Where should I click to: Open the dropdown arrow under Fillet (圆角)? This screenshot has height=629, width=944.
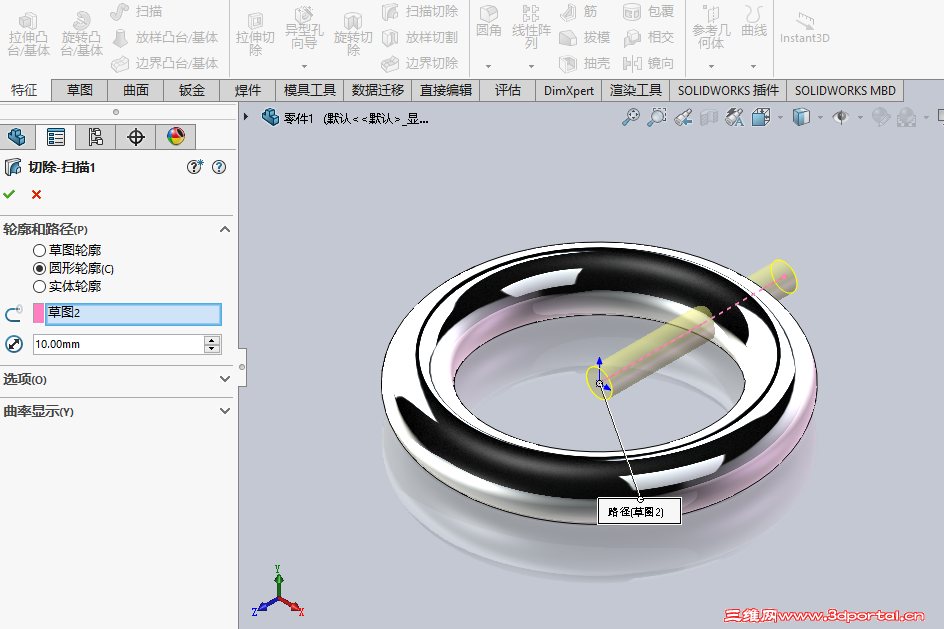(488, 66)
